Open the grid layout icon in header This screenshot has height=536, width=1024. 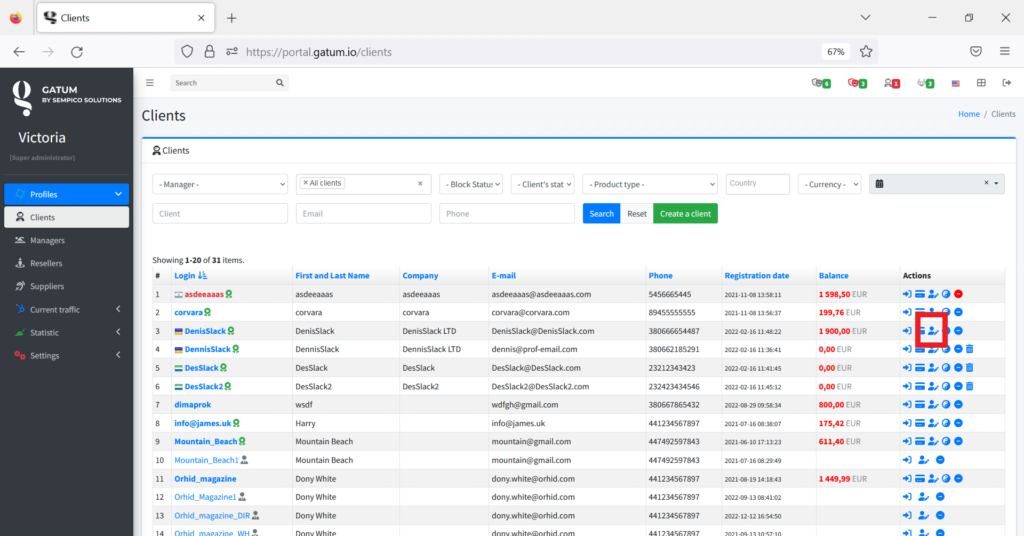click(981, 83)
